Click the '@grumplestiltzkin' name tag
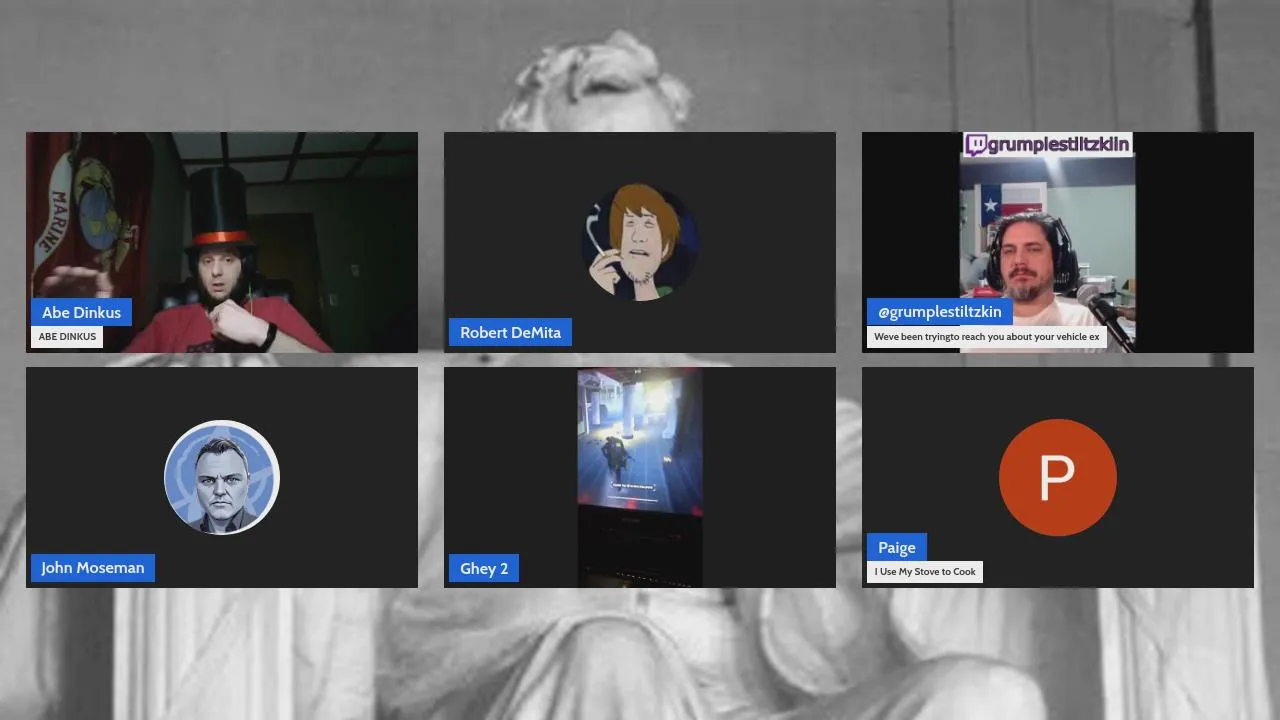This screenshot has width=1280, height=720. pos(940,312)
